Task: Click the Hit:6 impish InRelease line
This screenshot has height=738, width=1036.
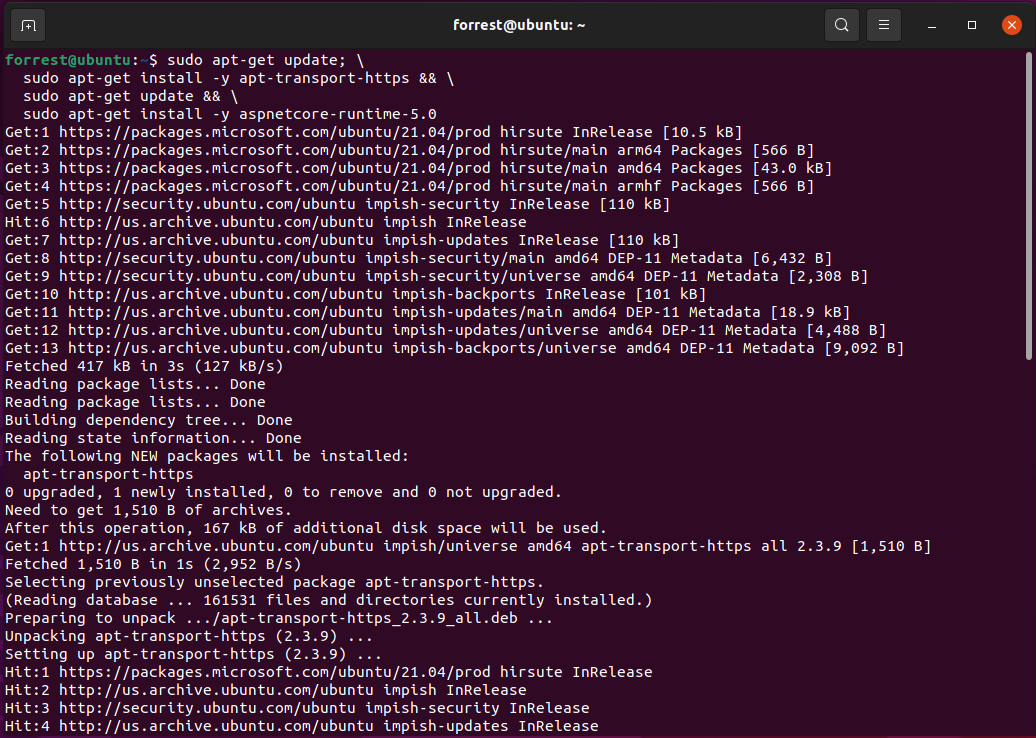Action: click(266, 222)
